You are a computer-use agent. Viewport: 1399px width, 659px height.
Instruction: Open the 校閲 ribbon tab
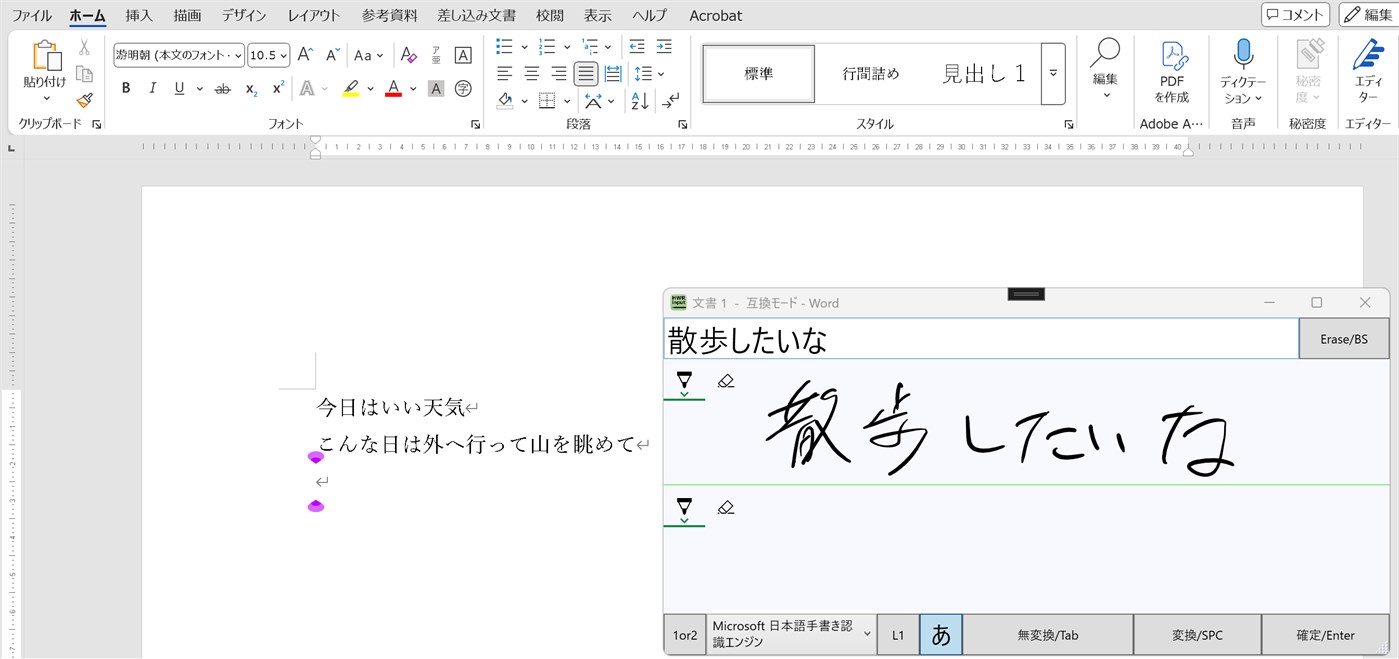(549, 15)
